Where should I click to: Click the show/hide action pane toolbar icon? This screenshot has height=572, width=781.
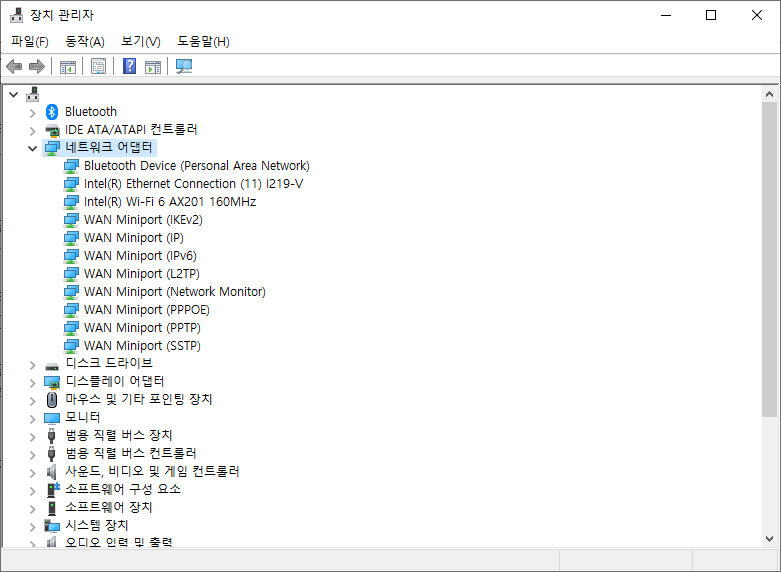153,67
